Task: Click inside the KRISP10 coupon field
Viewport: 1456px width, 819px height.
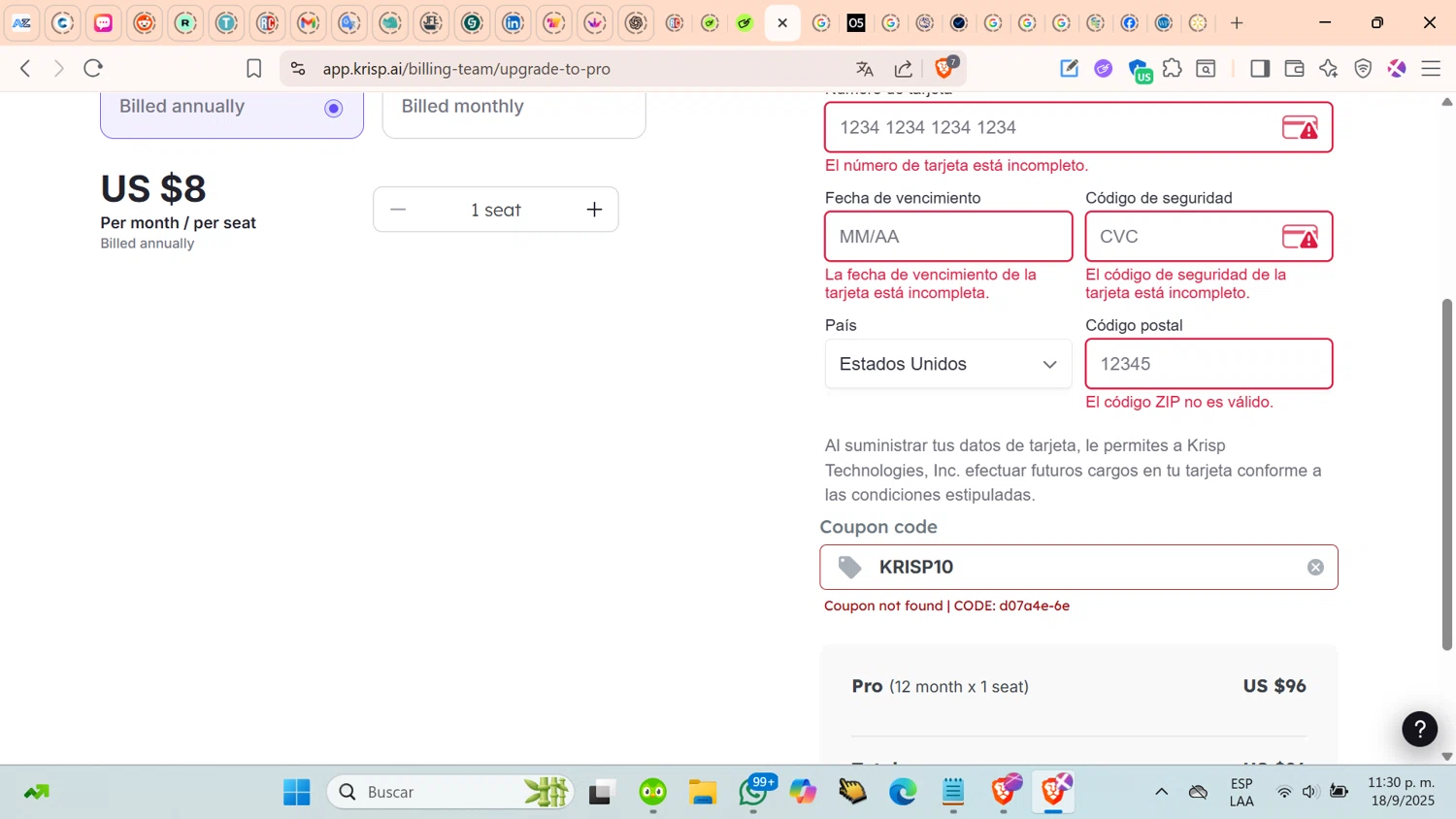Action: pyautogui.click(x=1077, y=567)
